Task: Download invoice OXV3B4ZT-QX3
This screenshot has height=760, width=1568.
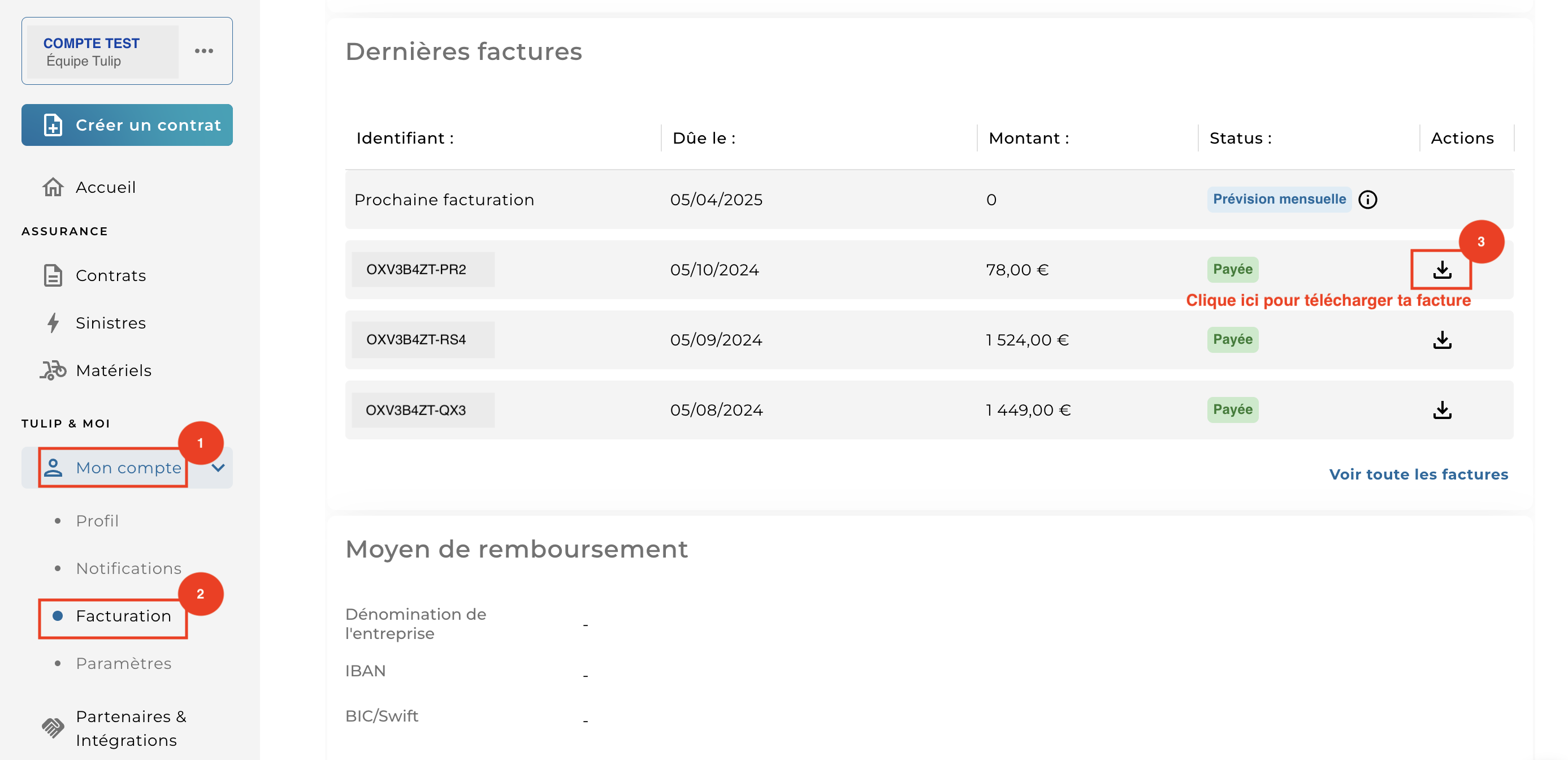Action: (x=1441, y=410)
